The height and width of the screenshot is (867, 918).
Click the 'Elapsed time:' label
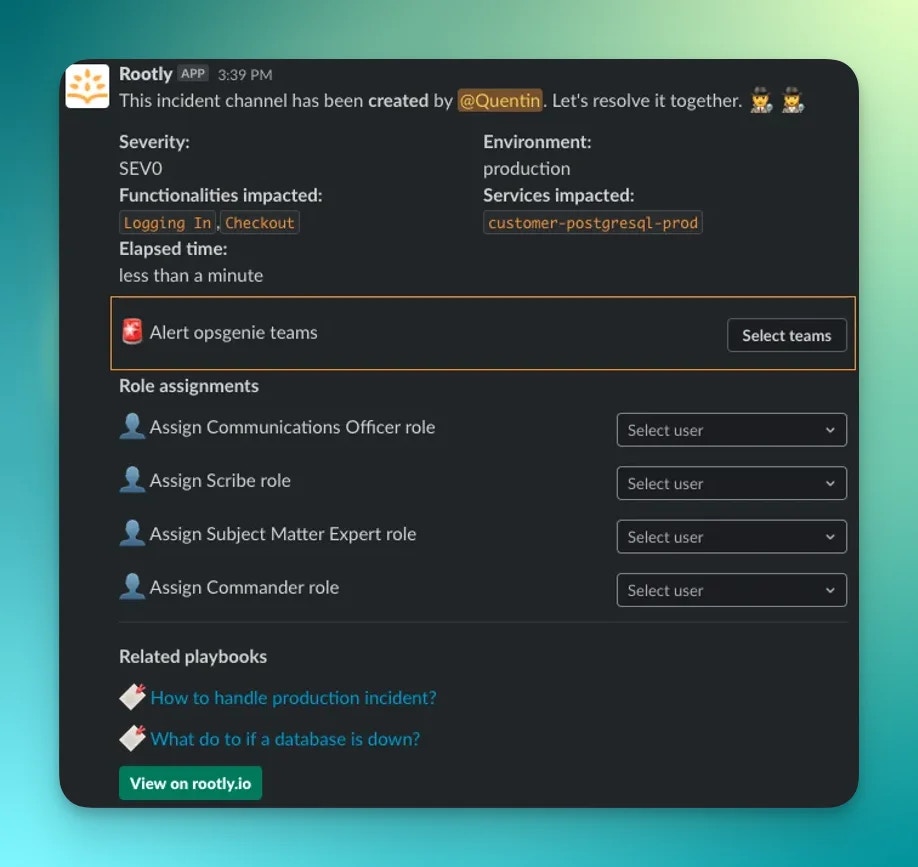(173, 249)
